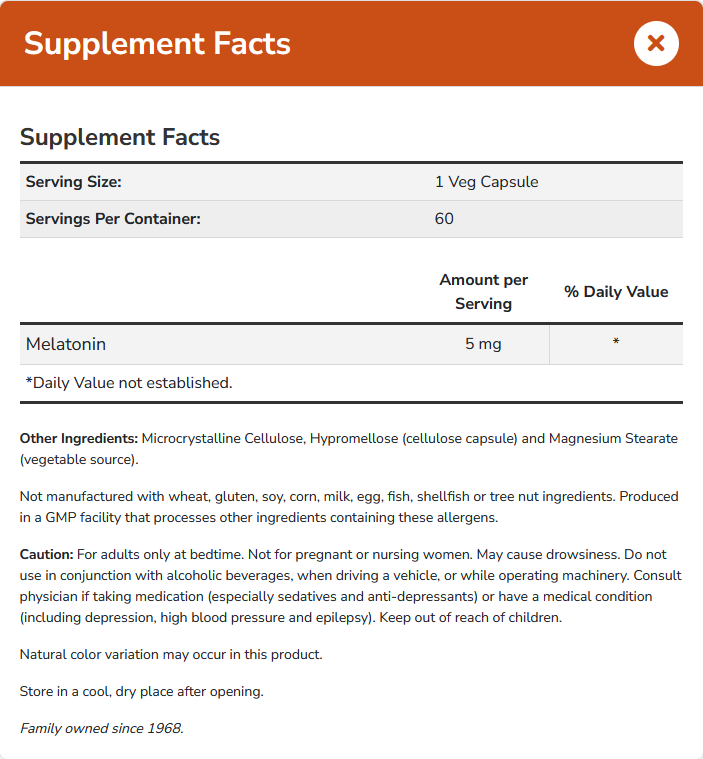Click the Daily Value not established footnote
Viewport: 703px width, 759px height.
coord(129,382)
